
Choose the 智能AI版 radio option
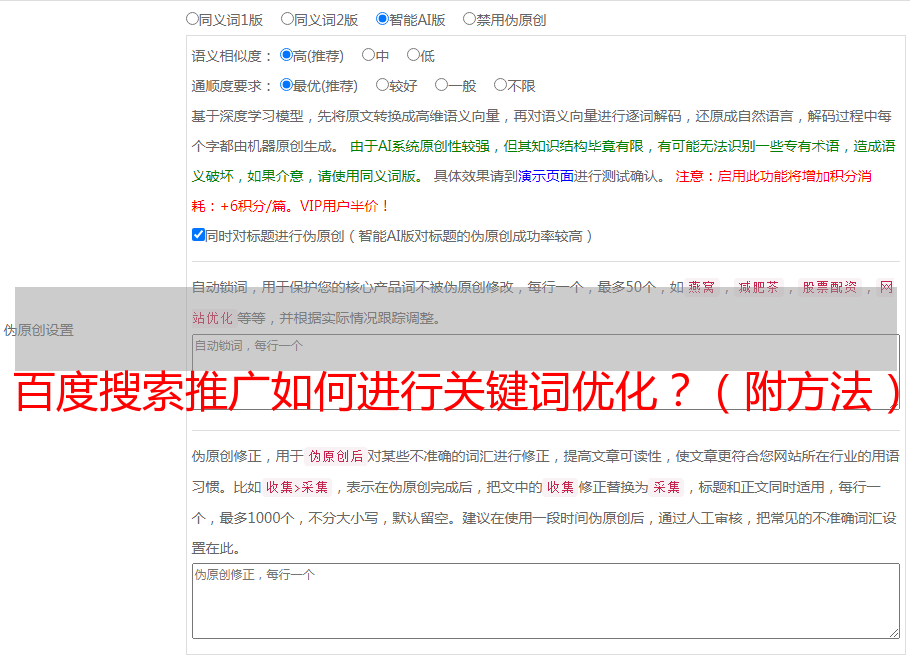(x=382, y=19)
